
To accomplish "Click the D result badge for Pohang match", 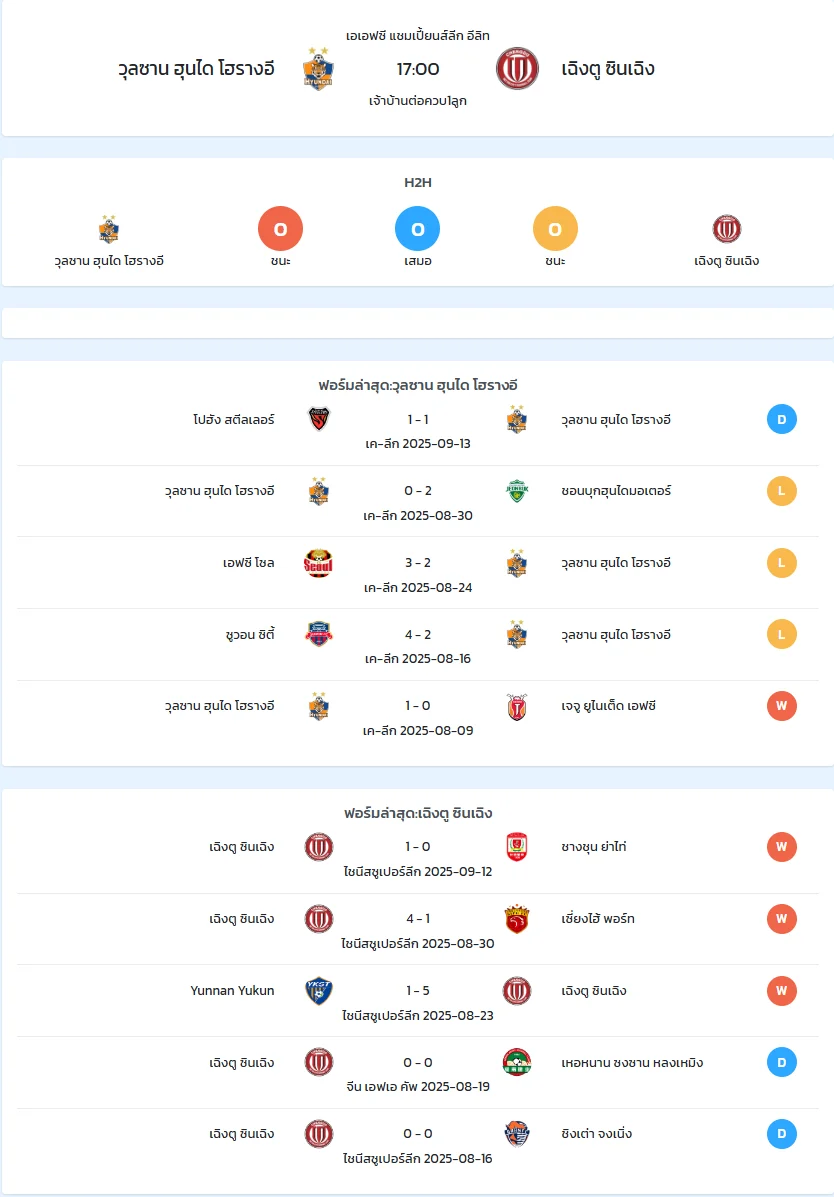I will (781, 419).
